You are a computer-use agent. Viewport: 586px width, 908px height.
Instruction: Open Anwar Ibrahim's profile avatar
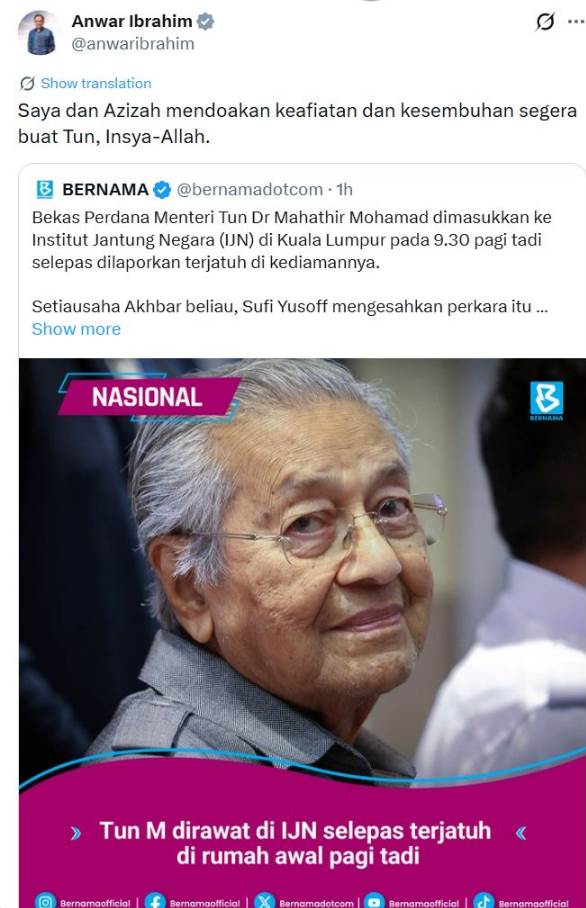click(x=37, y=33)
